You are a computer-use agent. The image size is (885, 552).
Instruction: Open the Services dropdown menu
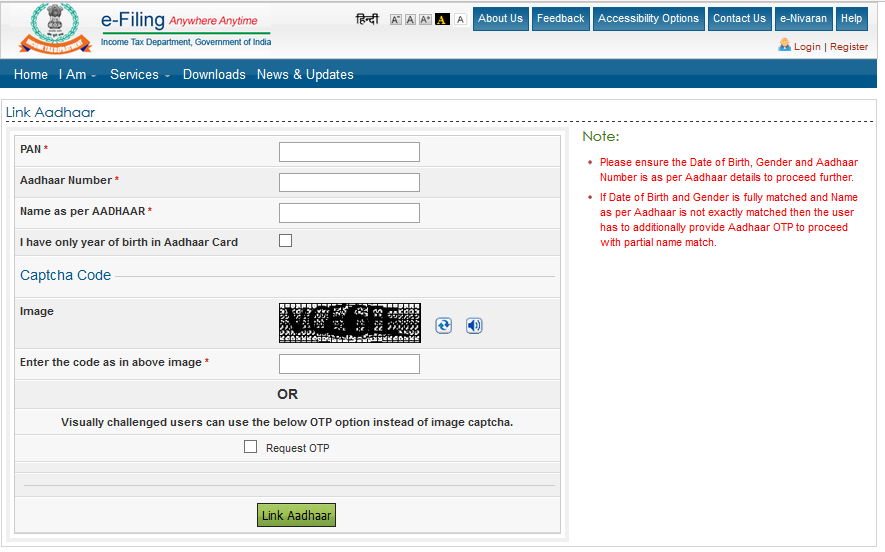[x=139, y=75]
